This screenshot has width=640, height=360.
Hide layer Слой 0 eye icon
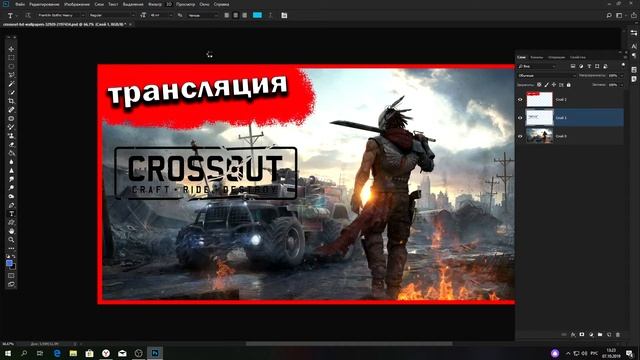tap(520, 136)
